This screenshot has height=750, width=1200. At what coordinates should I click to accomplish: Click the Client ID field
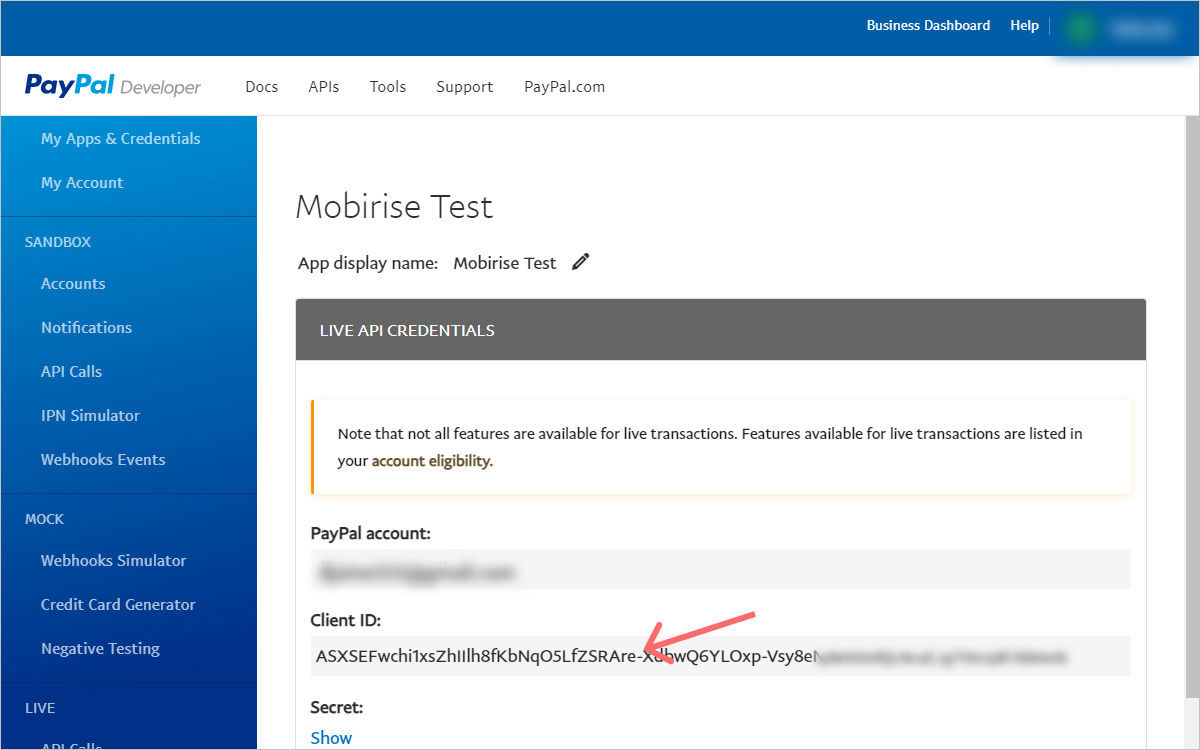720,656
